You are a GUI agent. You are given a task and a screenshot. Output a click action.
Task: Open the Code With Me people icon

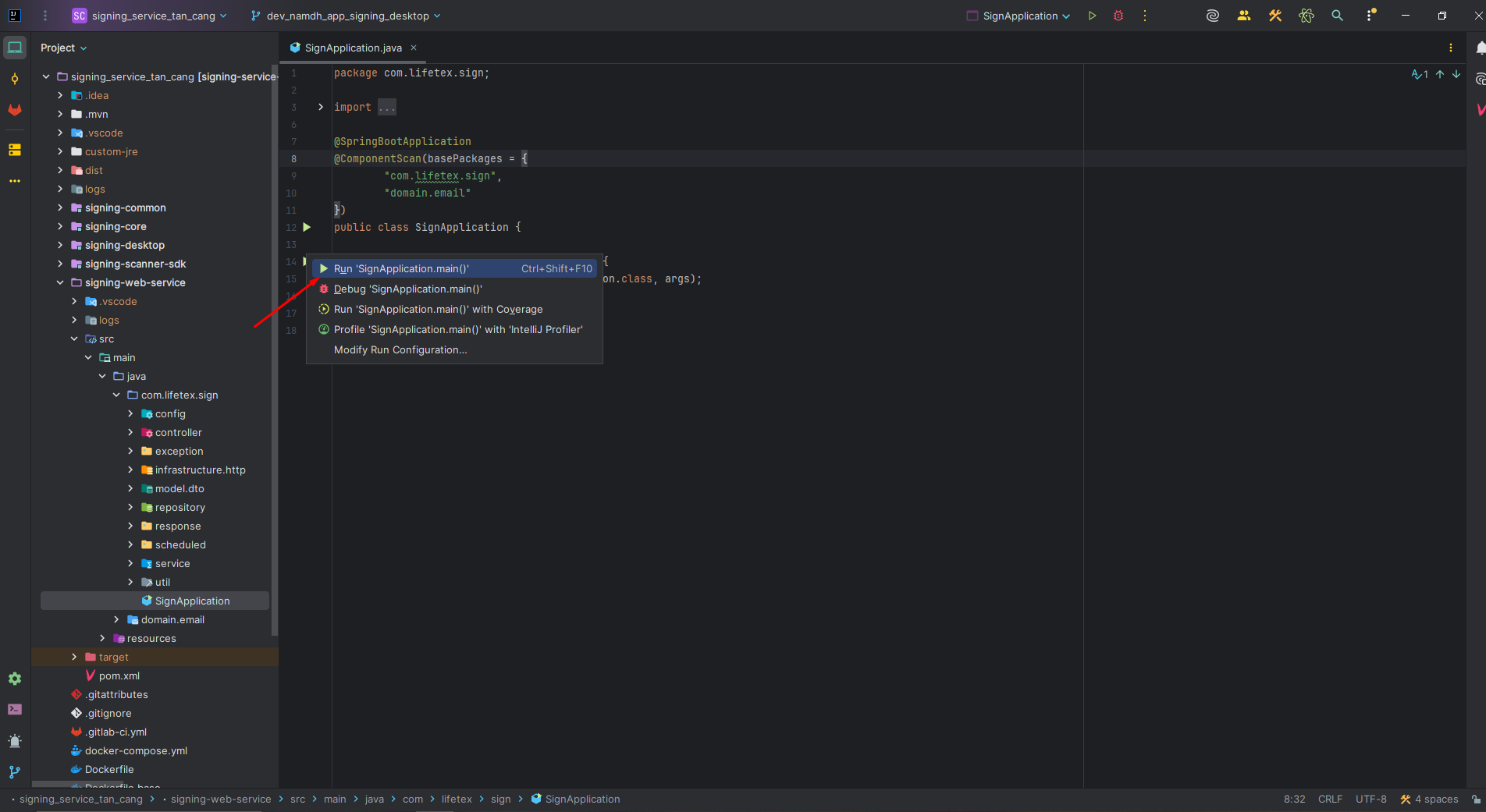[x=1244, y=16]
